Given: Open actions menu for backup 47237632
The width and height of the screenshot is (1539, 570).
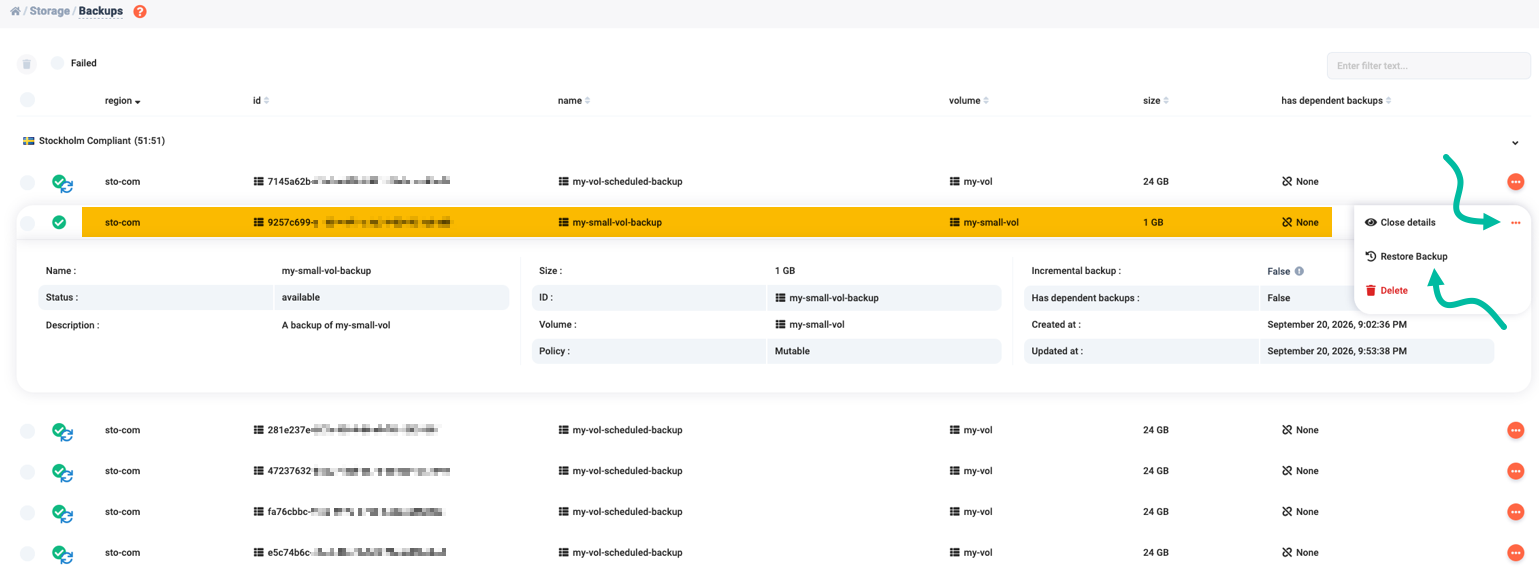Looking at the screenshot, I should click(1515, 471).
